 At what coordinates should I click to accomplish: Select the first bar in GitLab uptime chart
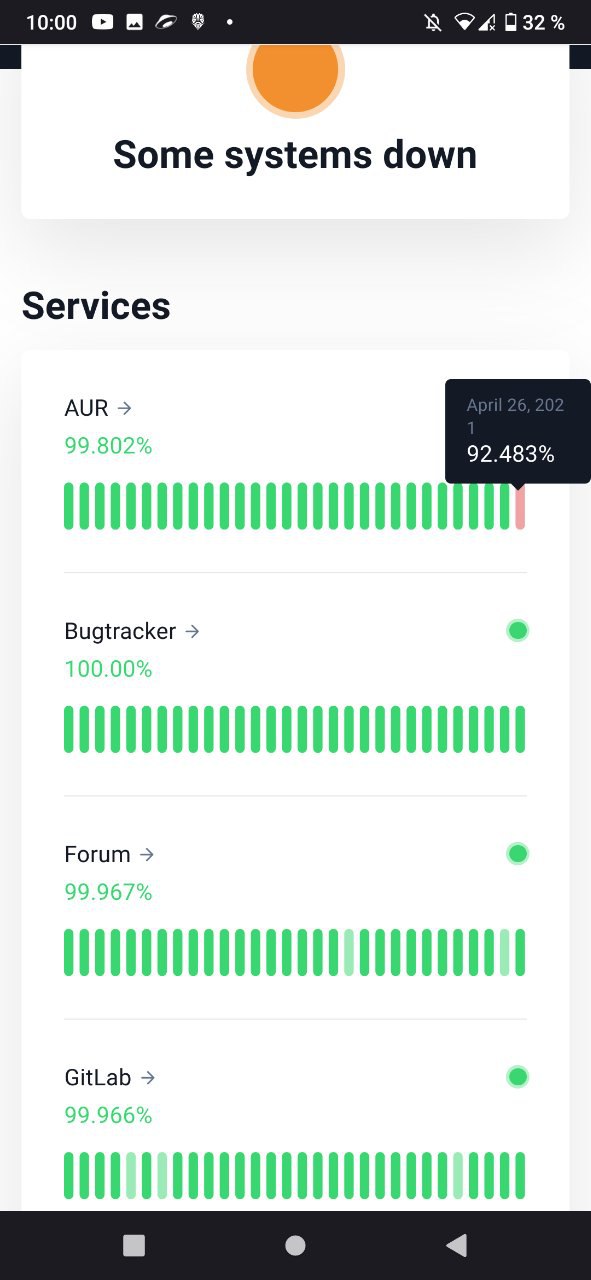pos(69,1175)
